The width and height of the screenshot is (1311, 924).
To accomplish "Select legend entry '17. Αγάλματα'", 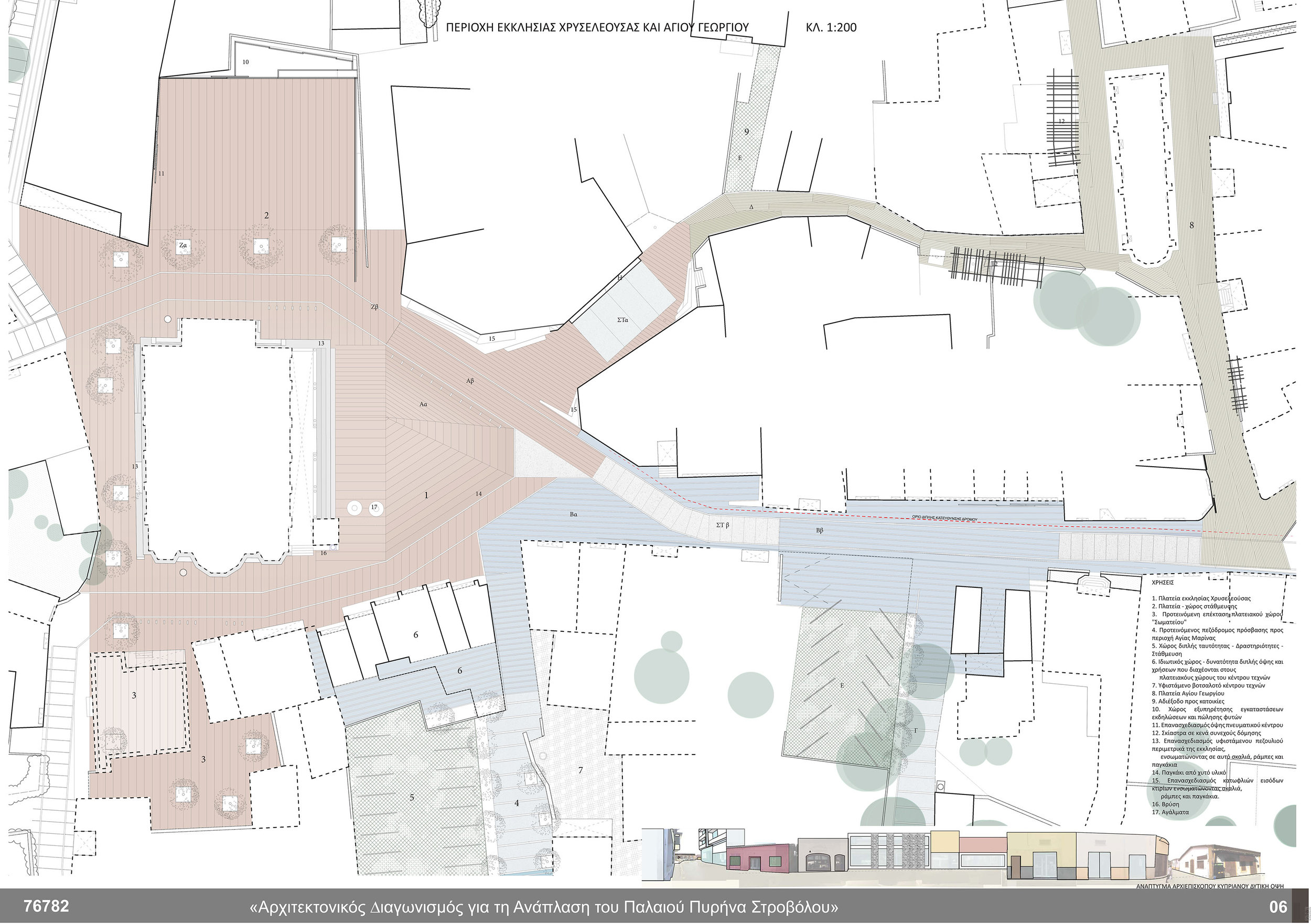I will tap(1170, 812).
